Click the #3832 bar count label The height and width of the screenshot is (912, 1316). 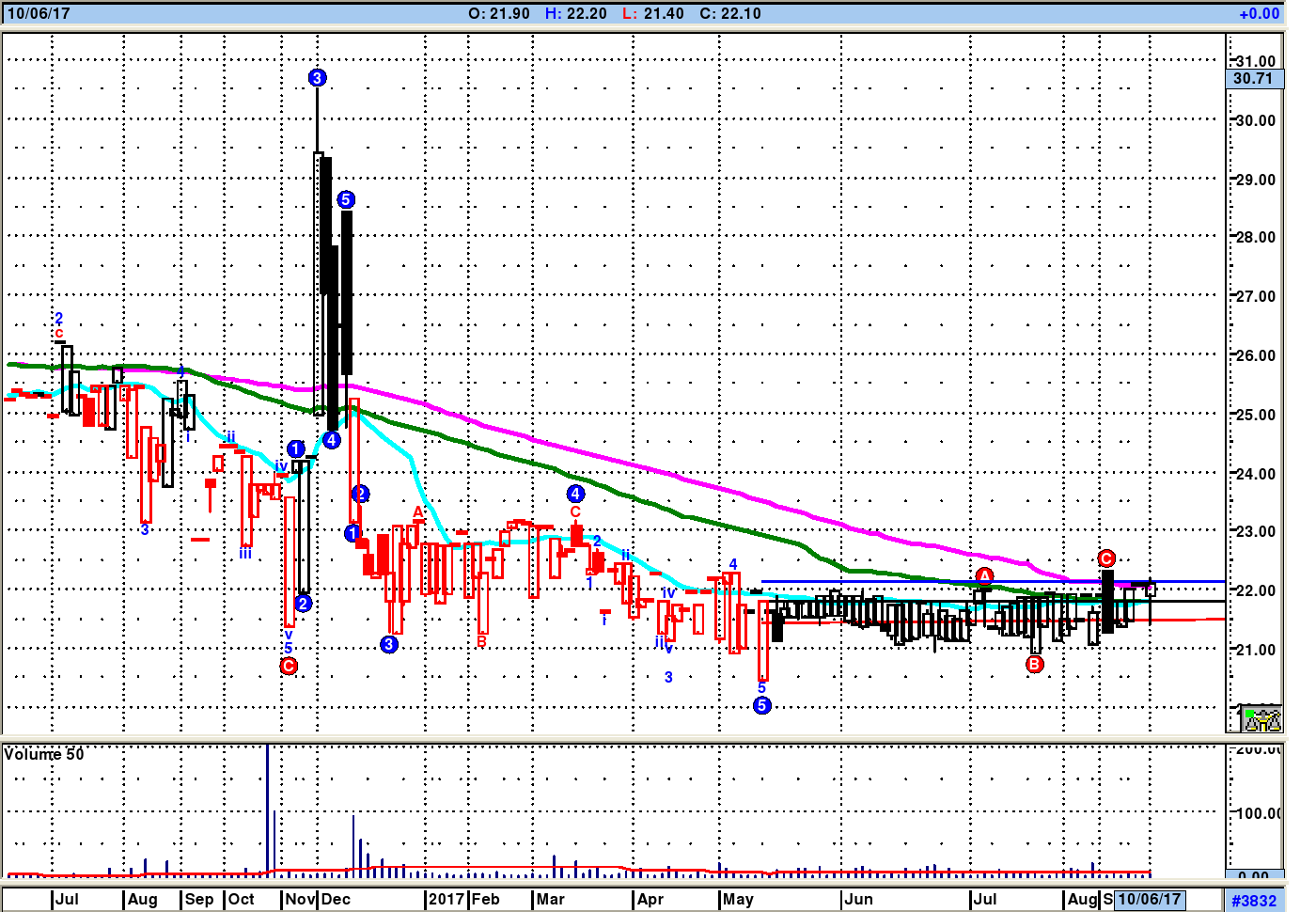point(1254,900)
